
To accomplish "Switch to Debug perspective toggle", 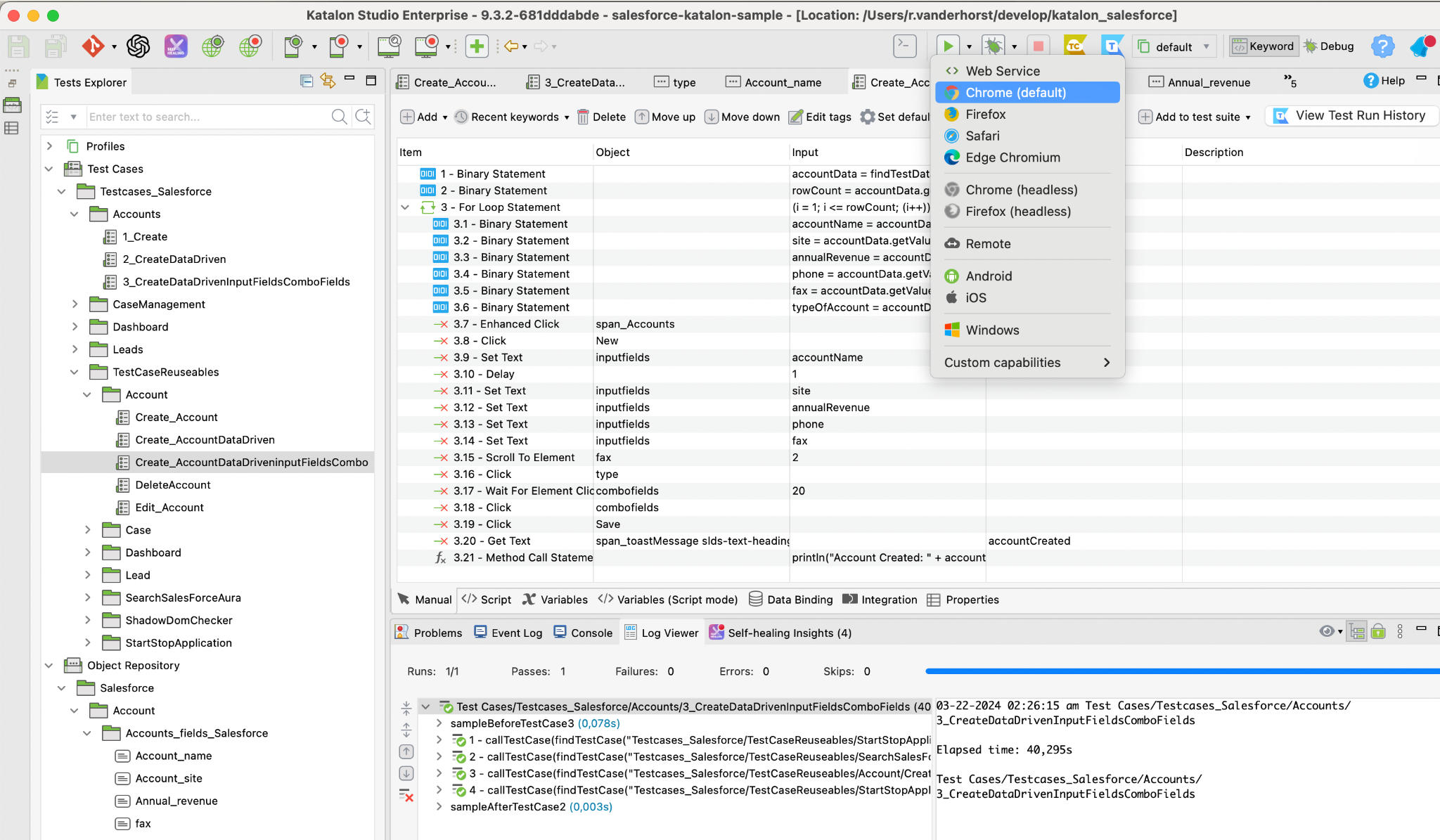I will [x=1328, y=46].
